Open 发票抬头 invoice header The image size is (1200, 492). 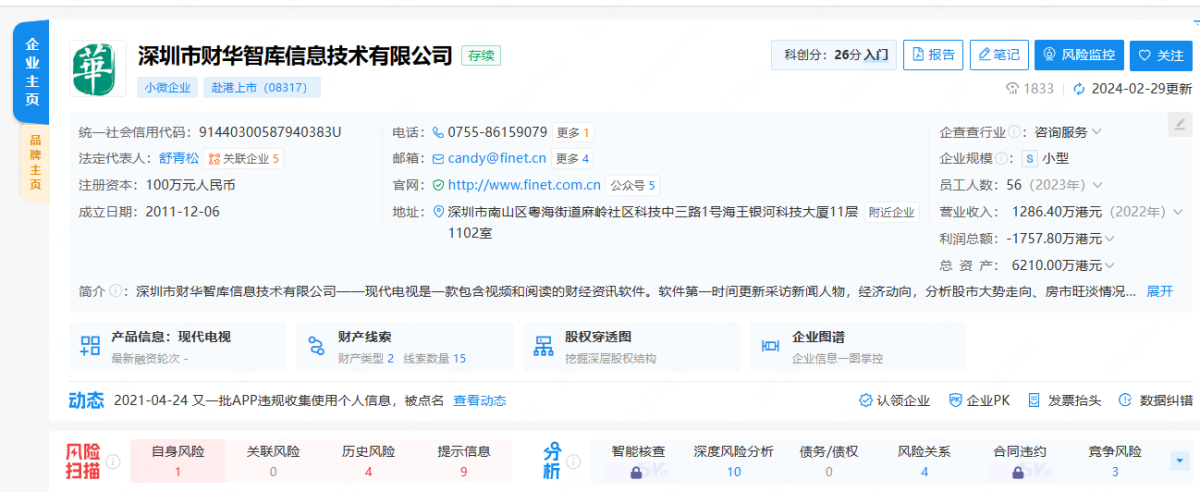pos(1065,401)
